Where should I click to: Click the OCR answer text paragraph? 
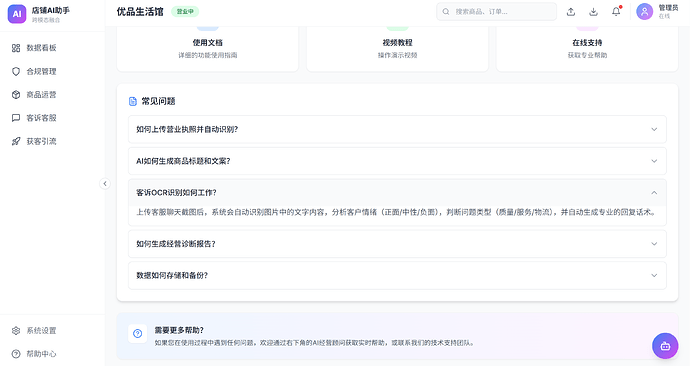tap(396, 212)
